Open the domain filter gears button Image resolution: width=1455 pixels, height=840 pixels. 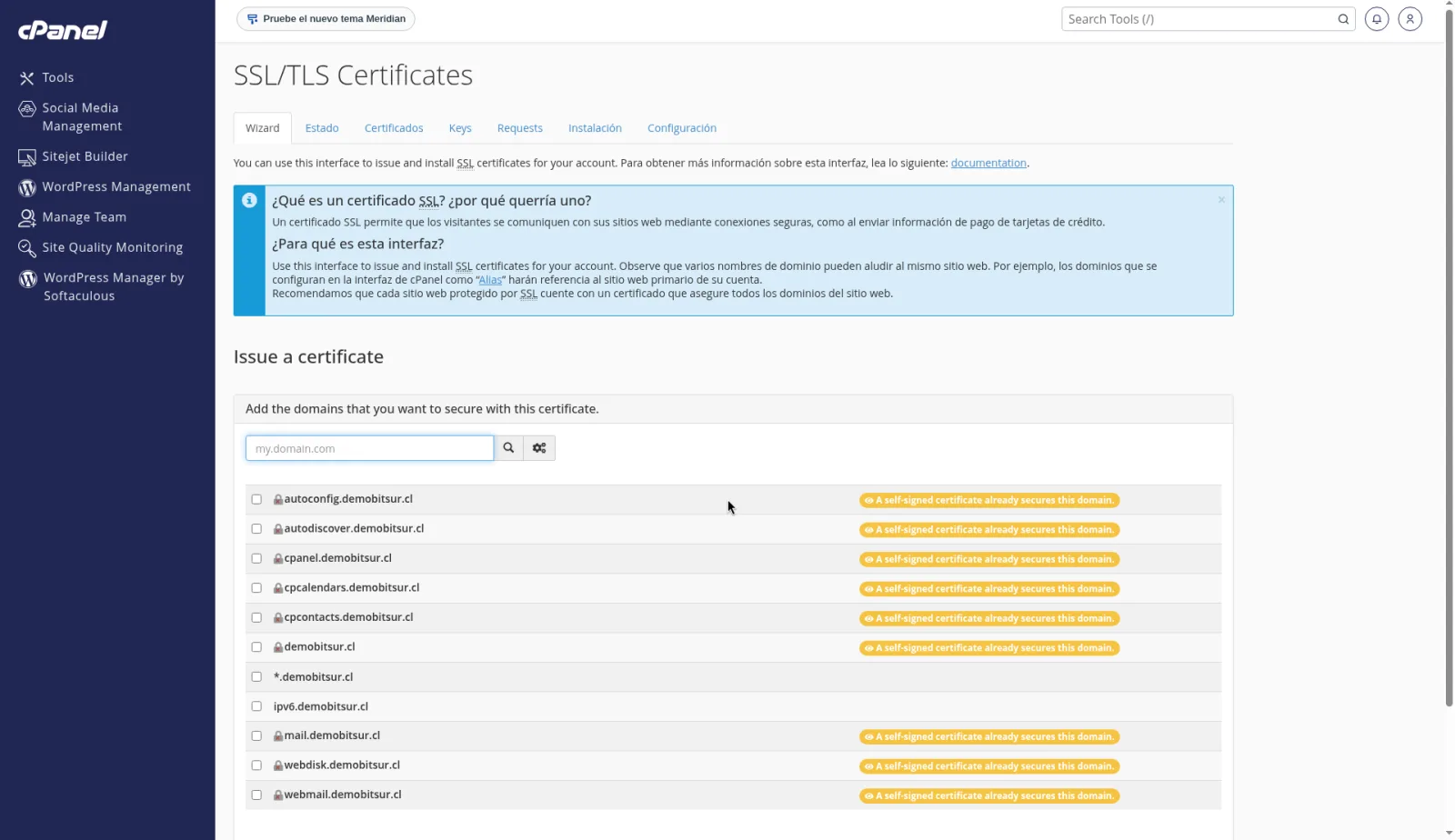[x=539, y=448]
